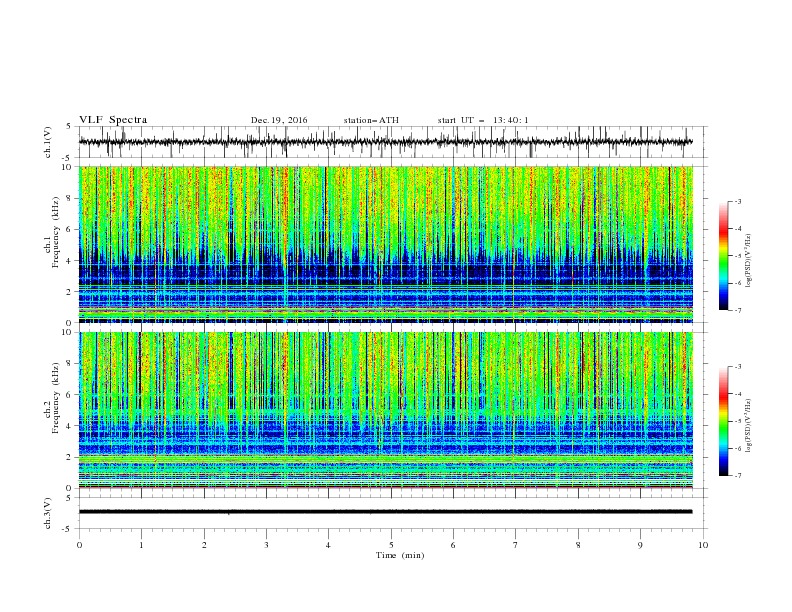Click the ch.2 color scale bar

tap(723, 421)
